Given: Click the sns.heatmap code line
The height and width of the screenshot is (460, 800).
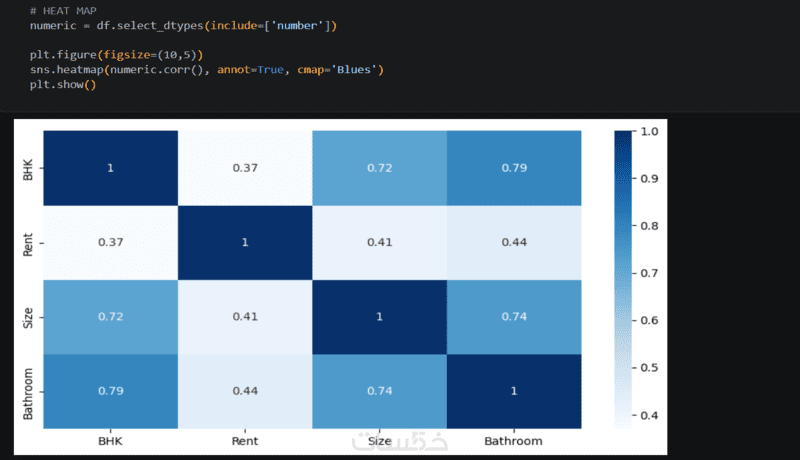Looking at the screenshot, I should 207,70.
